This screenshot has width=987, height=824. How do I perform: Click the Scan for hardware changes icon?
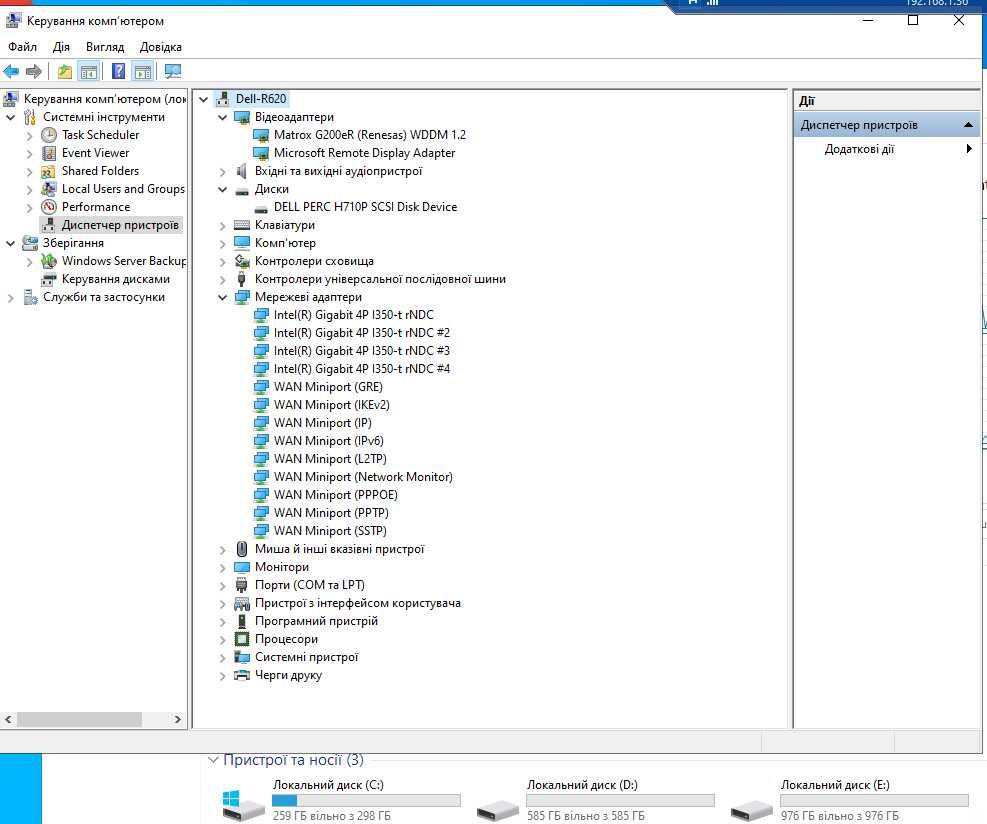172,72
